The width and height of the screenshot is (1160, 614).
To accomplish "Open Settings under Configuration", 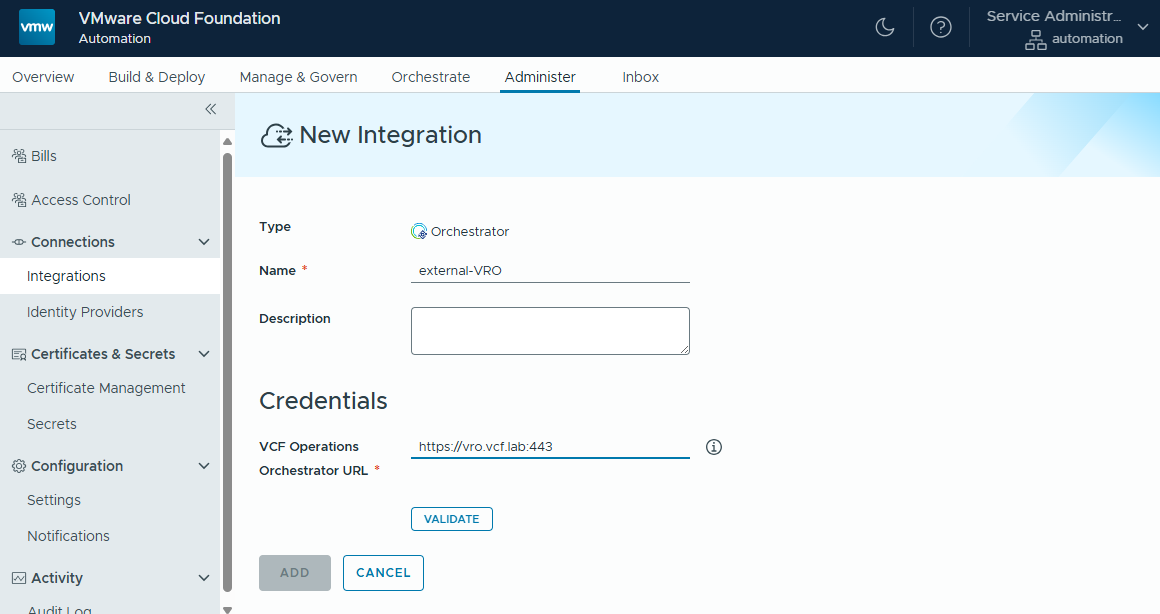I will [x=54, y=500].
